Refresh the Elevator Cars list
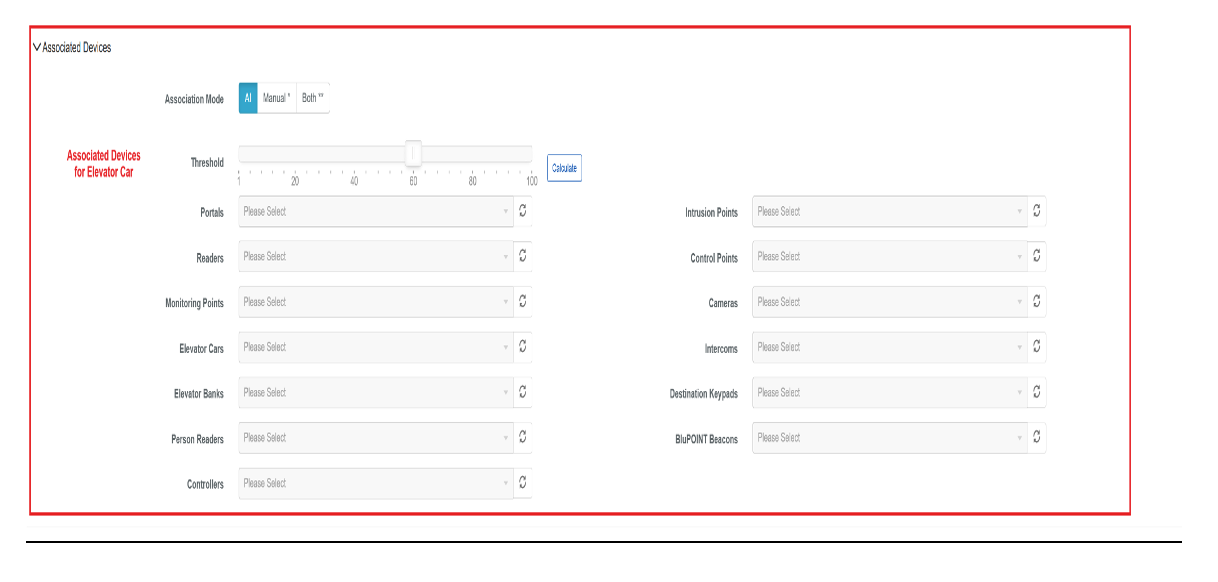1218x582 pixels. coord(523,347)
